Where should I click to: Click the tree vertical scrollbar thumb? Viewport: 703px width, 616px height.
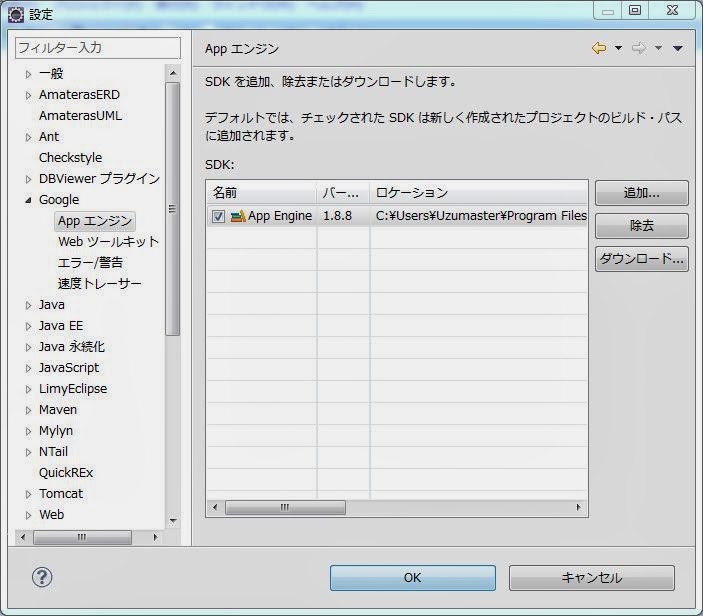(x=172, y=208)
